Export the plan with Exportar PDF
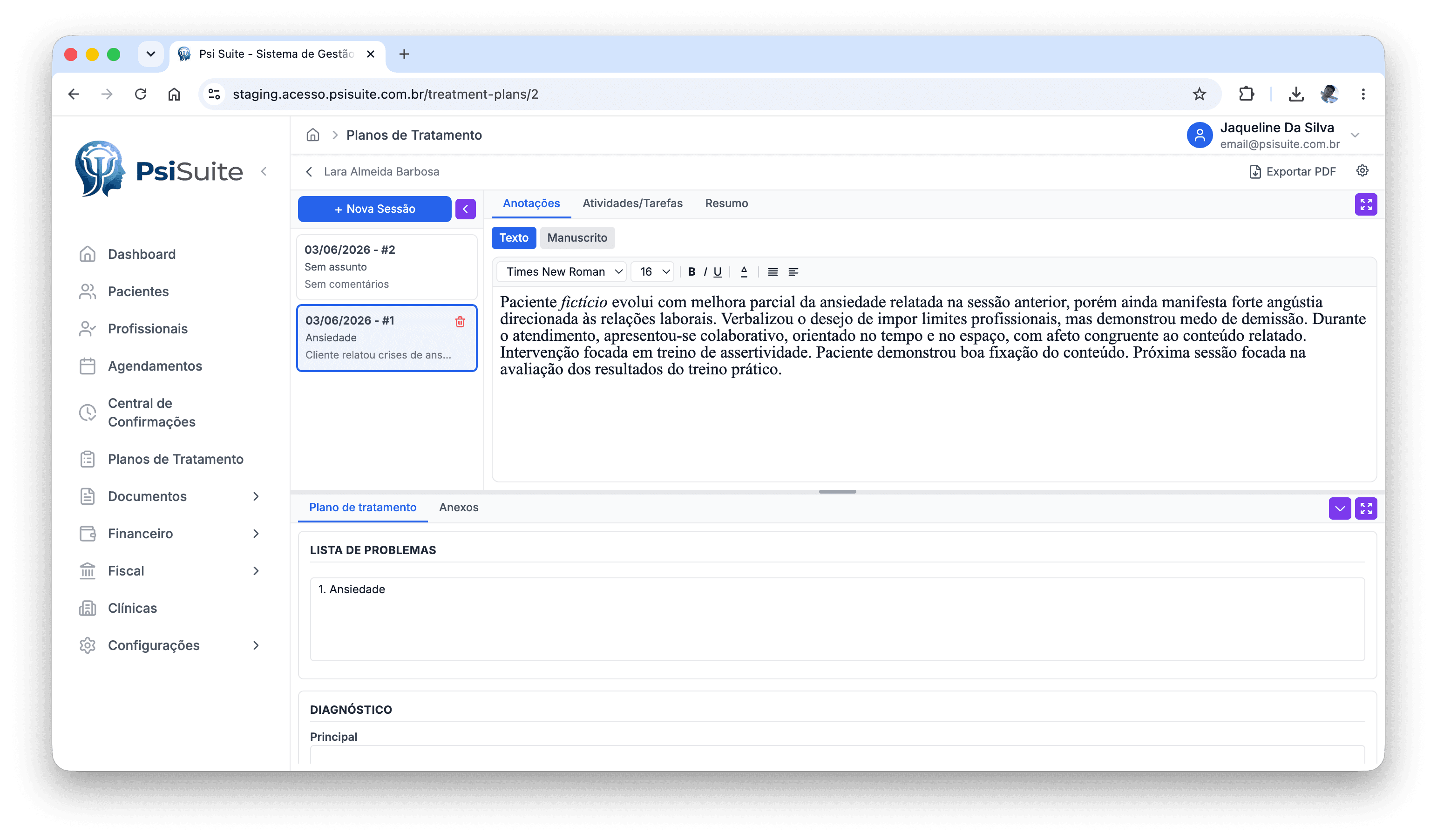 pos(1292,172)
